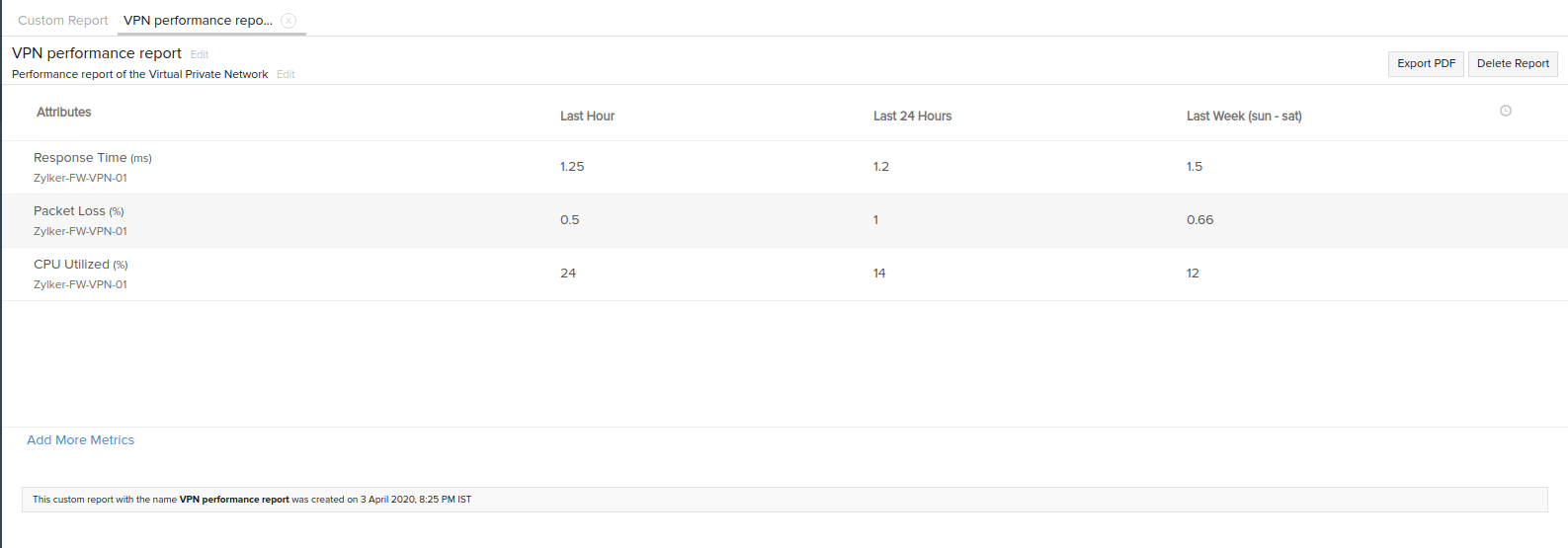This screenshot has height=548, width=1568.
Task: Click the Last Week (sun - sat) header
Action: pyautogui.click(x=1244, y=117)
